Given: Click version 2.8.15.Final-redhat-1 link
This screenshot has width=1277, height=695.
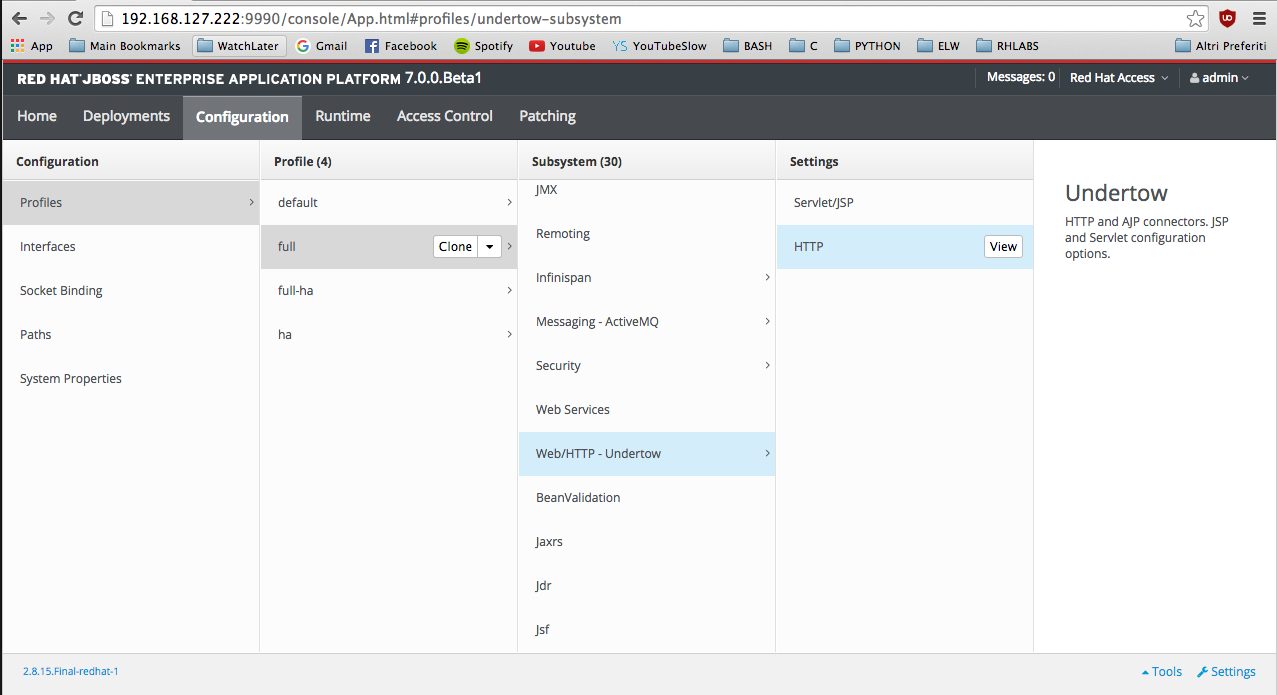Looking at the screenshot, I should [x=70, y=672].
